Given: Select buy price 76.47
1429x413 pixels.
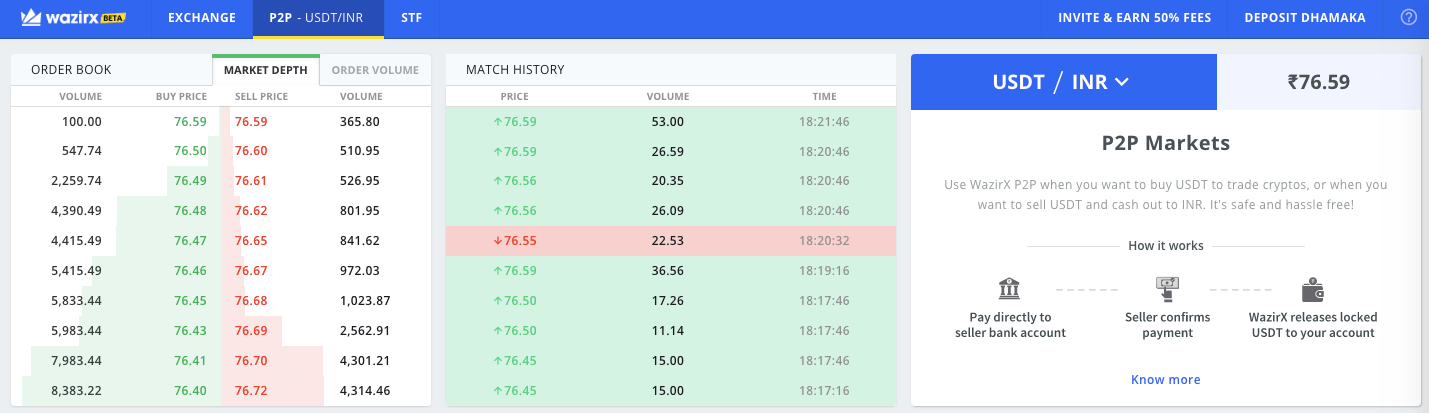Looking at the screenshot, I should pos(190,241).
